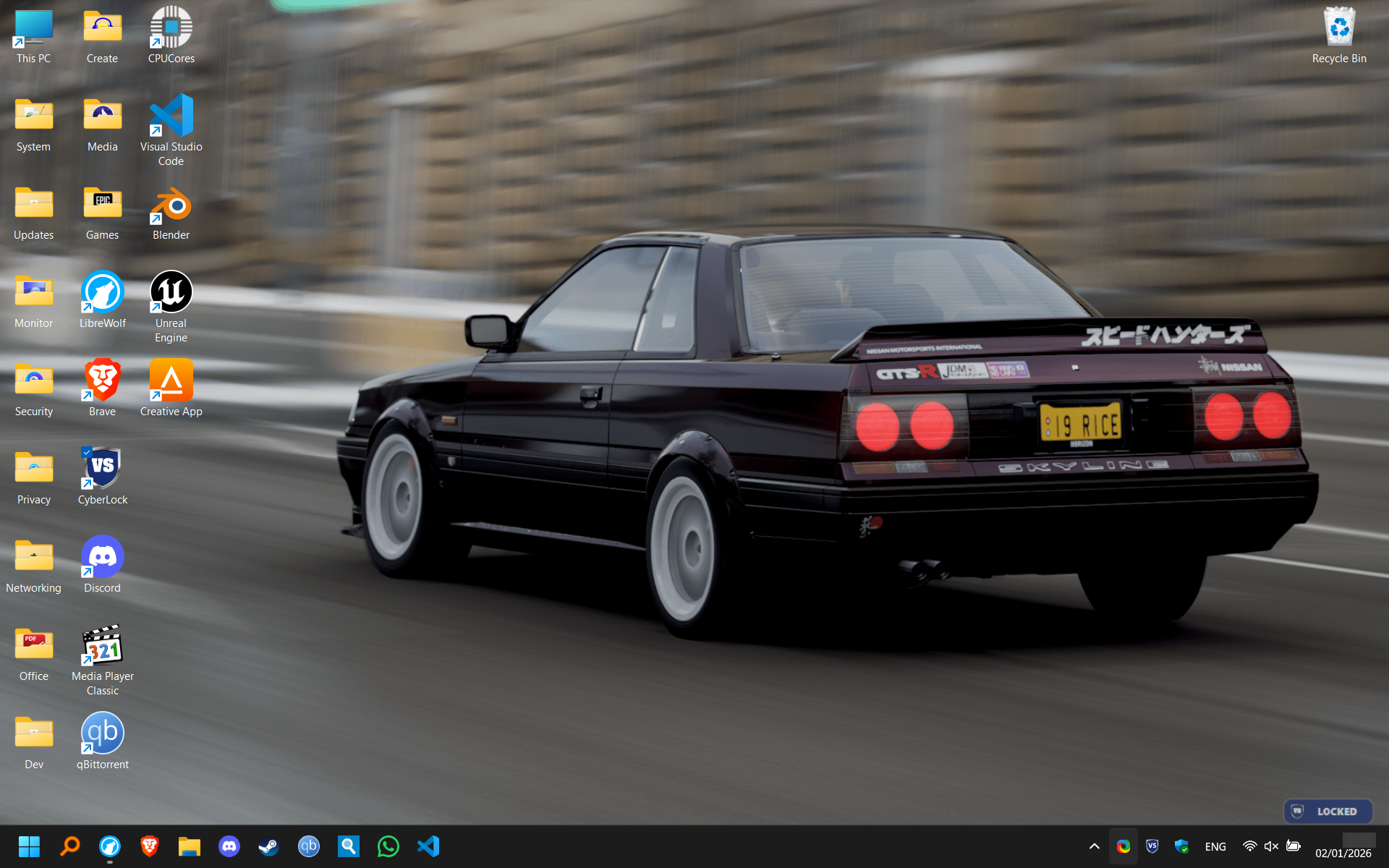Click the Wi-Fi network tray icon

[1249, 846]
